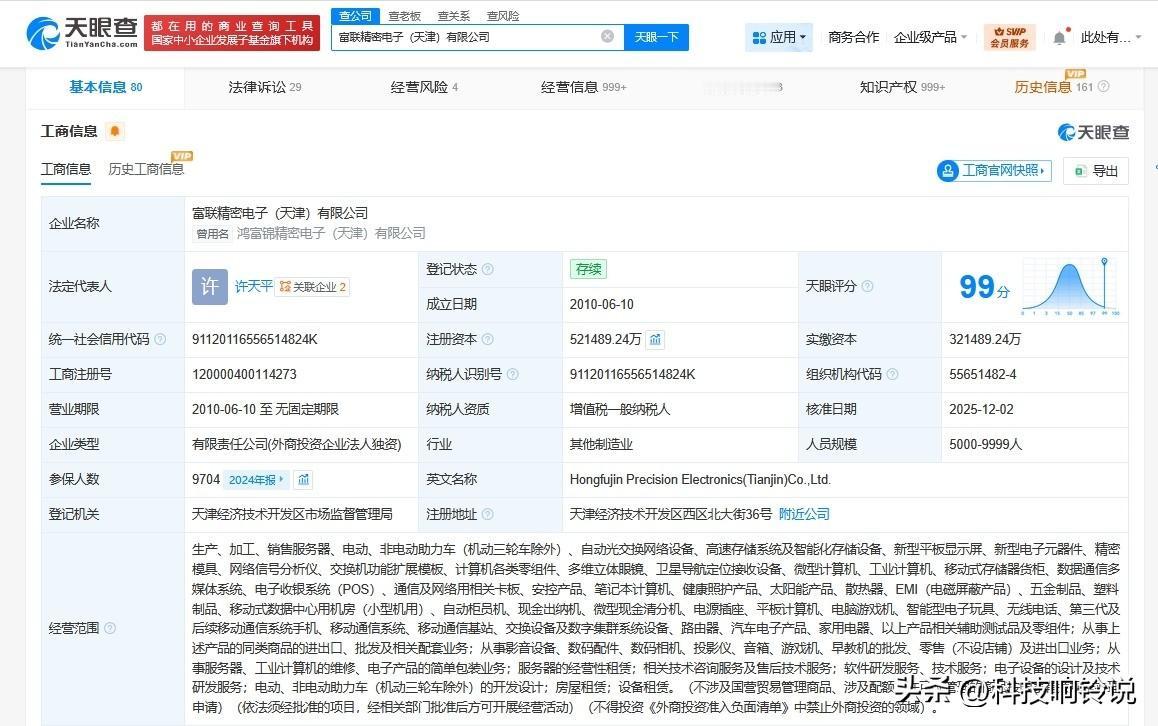Open the 企业级产品 dropdown

pos(927,36)
